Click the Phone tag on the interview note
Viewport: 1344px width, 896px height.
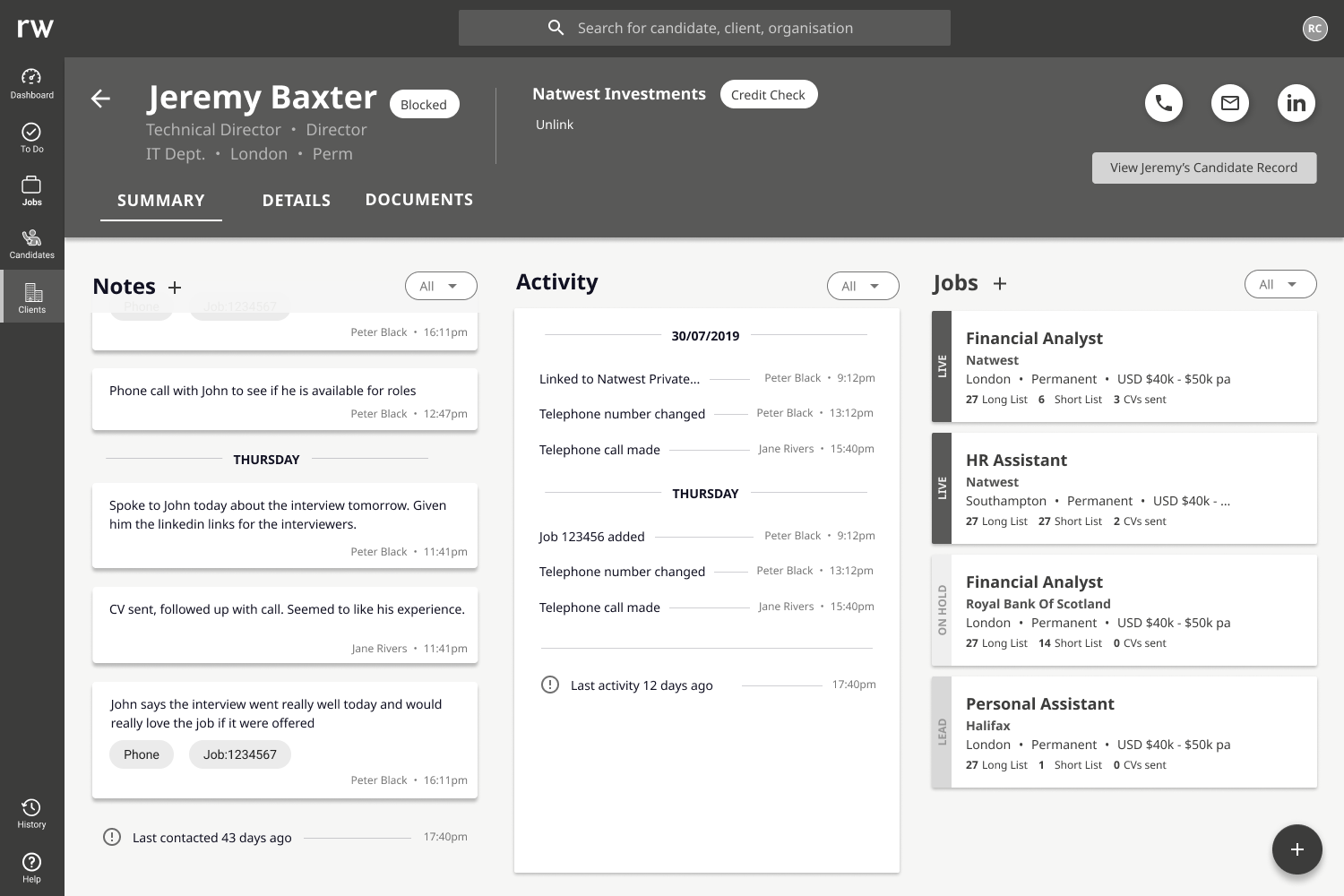coord(142,754)
